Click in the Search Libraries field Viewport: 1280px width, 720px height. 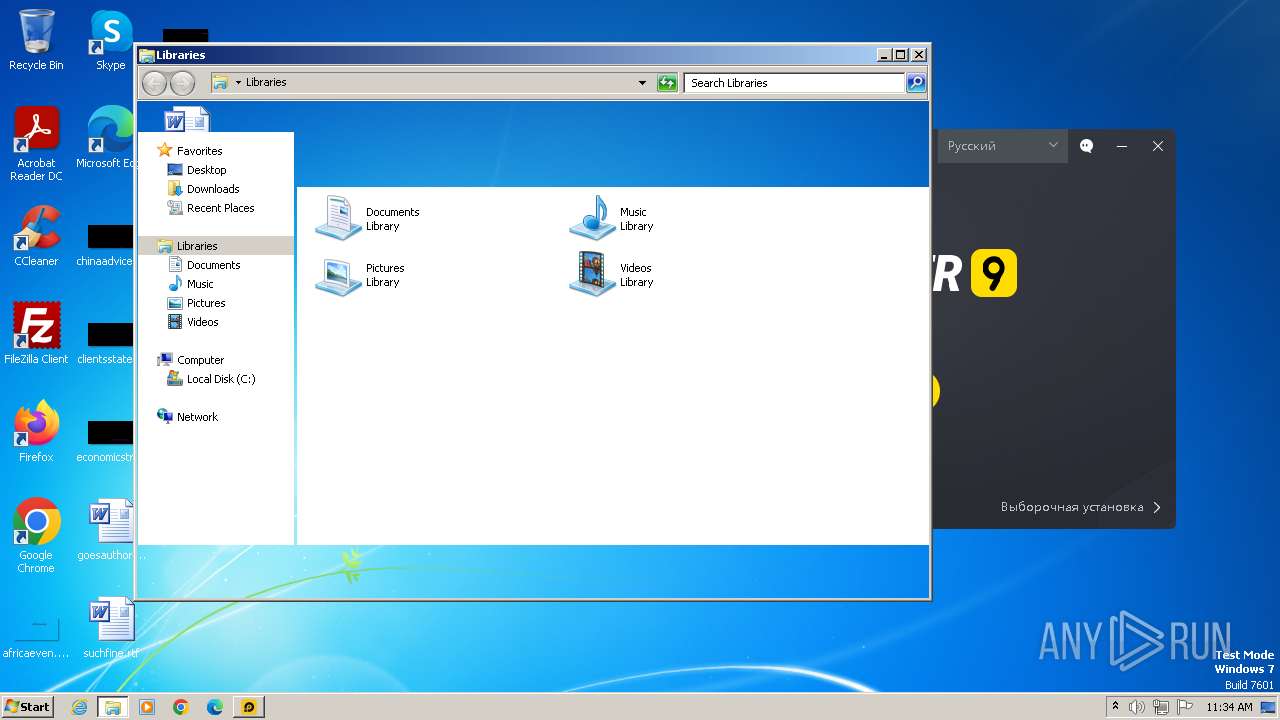(x=795, y=83)
